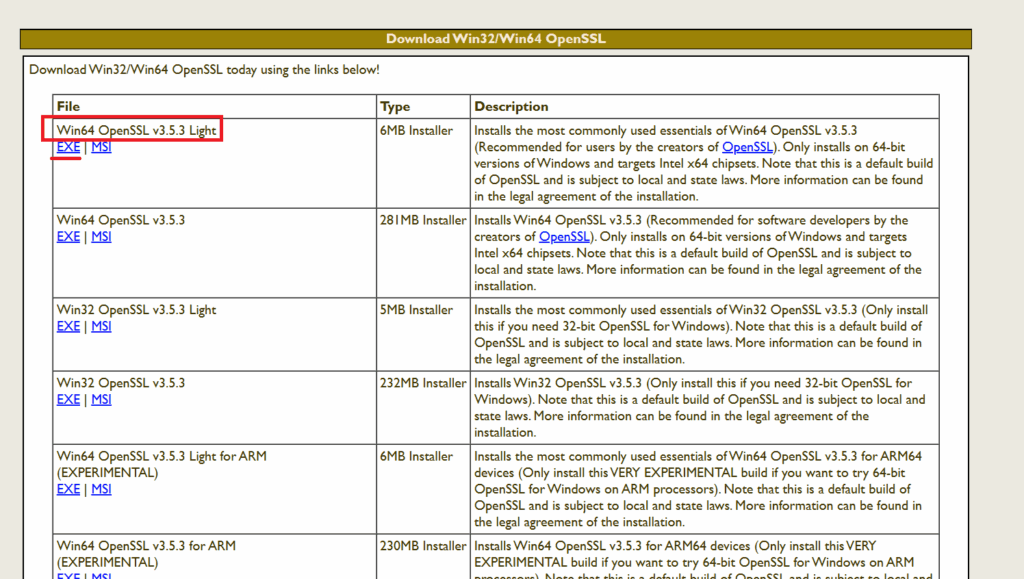1024x579 pixels.
Task: Click the Download Win32/Win64 OpenSSL title banner
Action: pyautogui.click(x=496, y=39)
